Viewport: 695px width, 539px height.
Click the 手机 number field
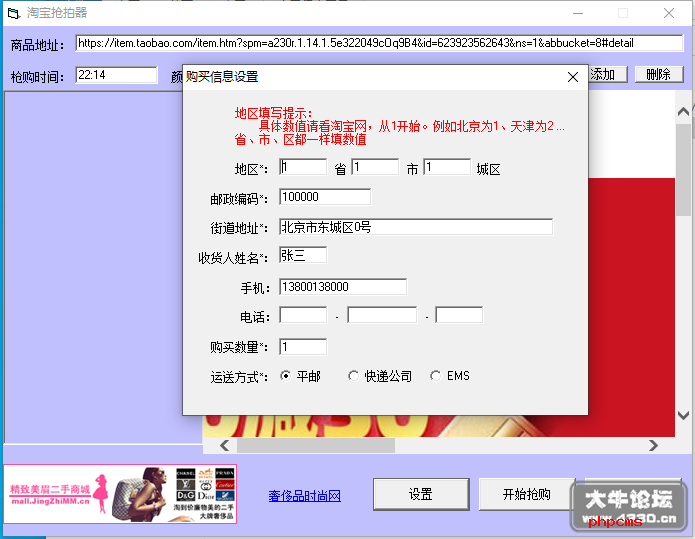(x=343, y=287)
